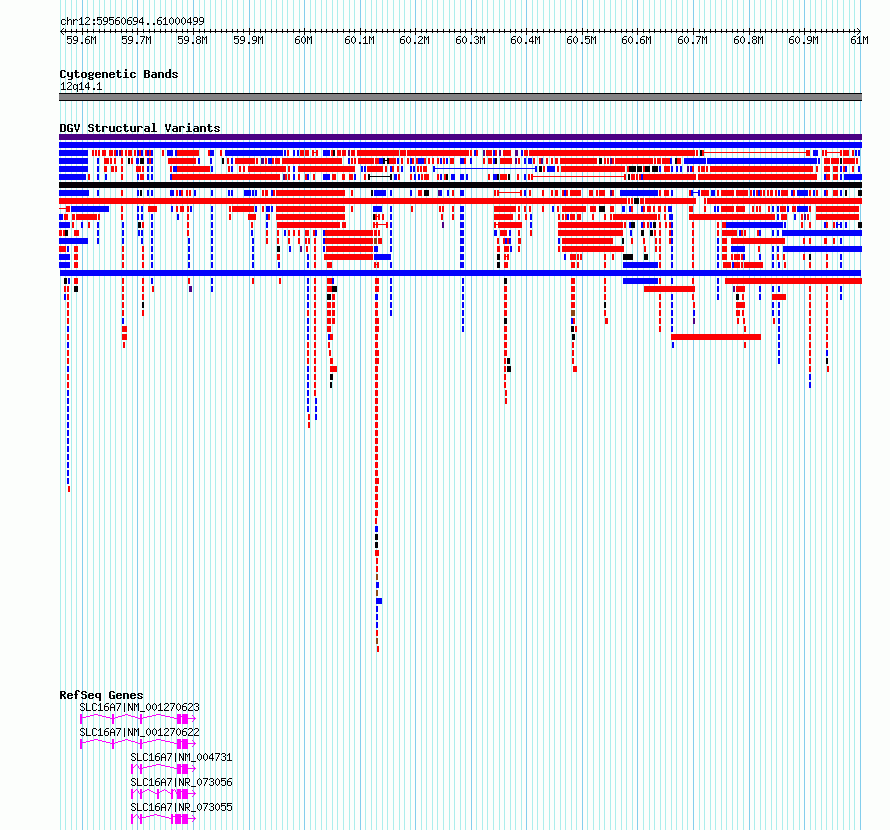The height and width of the screenshot is (830, 890).
Task: Open the DGV Structural Variants track title
Action: point(140,128)
